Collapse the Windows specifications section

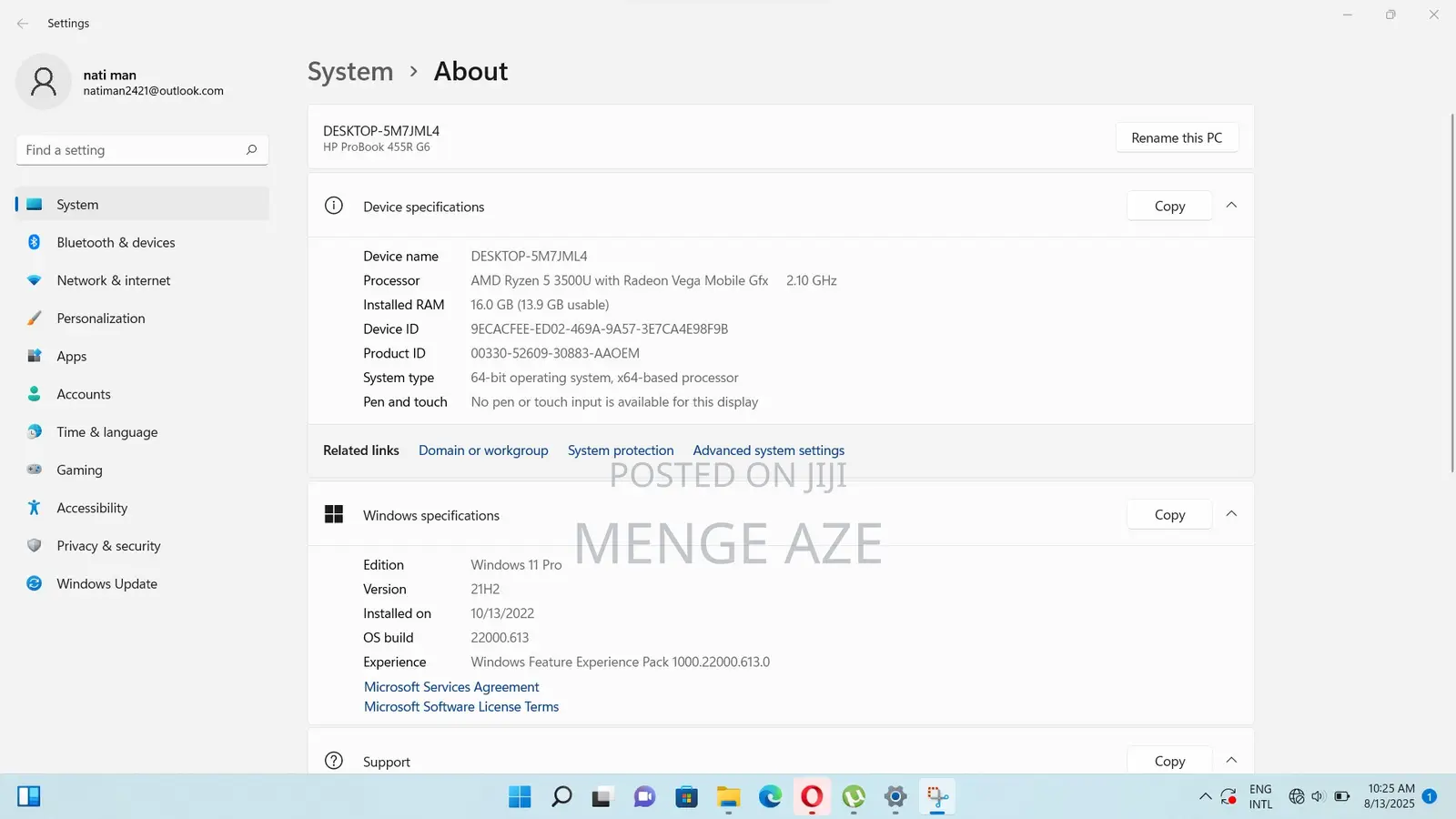coord(1231,514)
